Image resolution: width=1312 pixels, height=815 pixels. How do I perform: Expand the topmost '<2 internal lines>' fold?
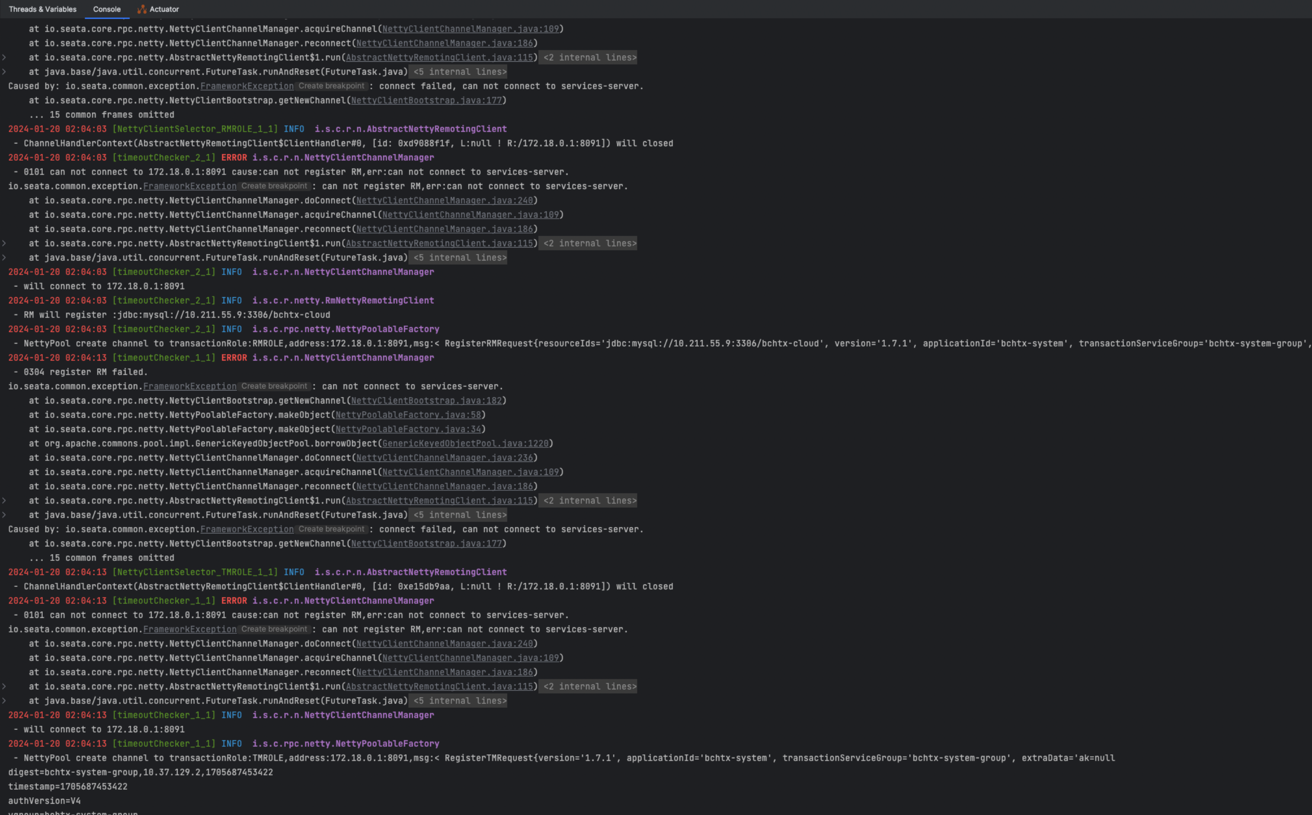pyautogui.click(x=589, y=58)
